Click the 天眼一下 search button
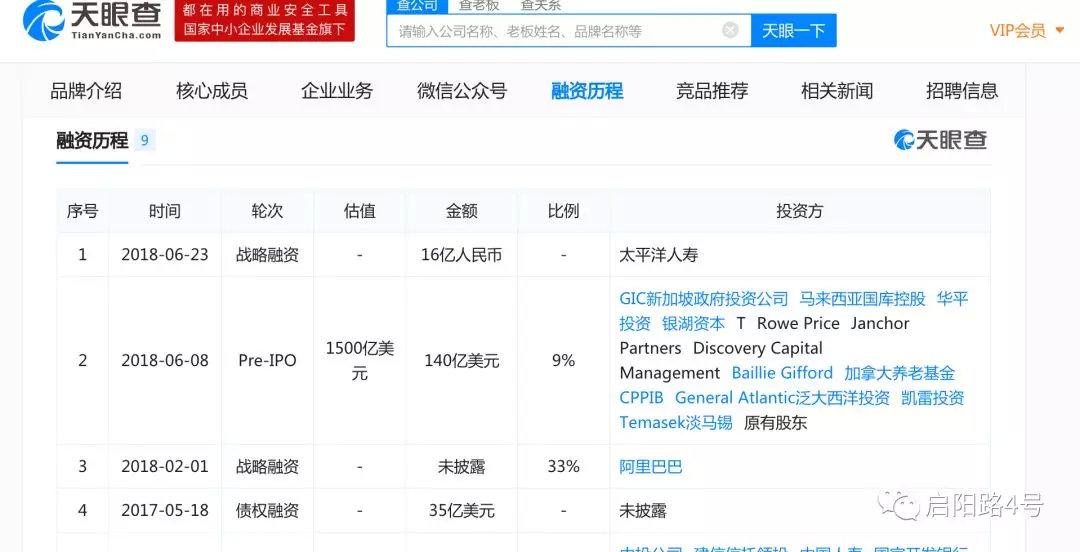1080x552 pixels. tap(793, 30)
